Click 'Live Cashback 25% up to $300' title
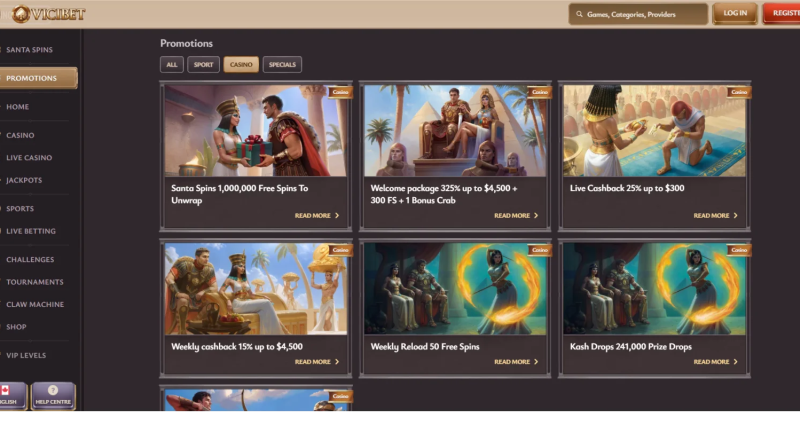 (x=627, y=188)
